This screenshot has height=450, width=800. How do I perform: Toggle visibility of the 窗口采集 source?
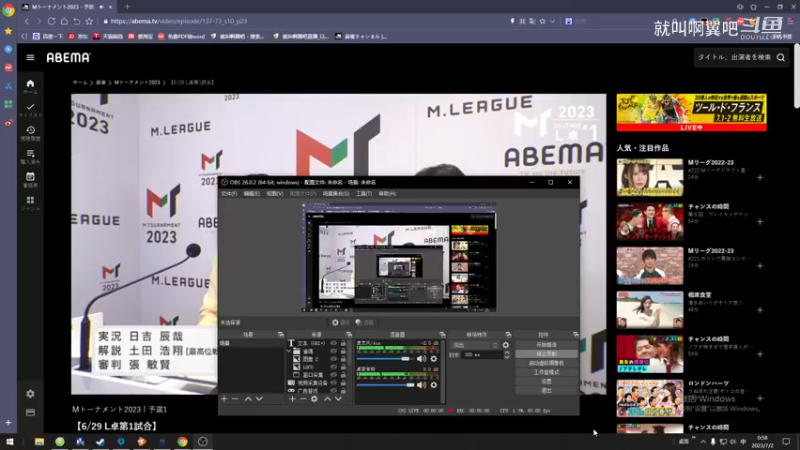[334, 374]
